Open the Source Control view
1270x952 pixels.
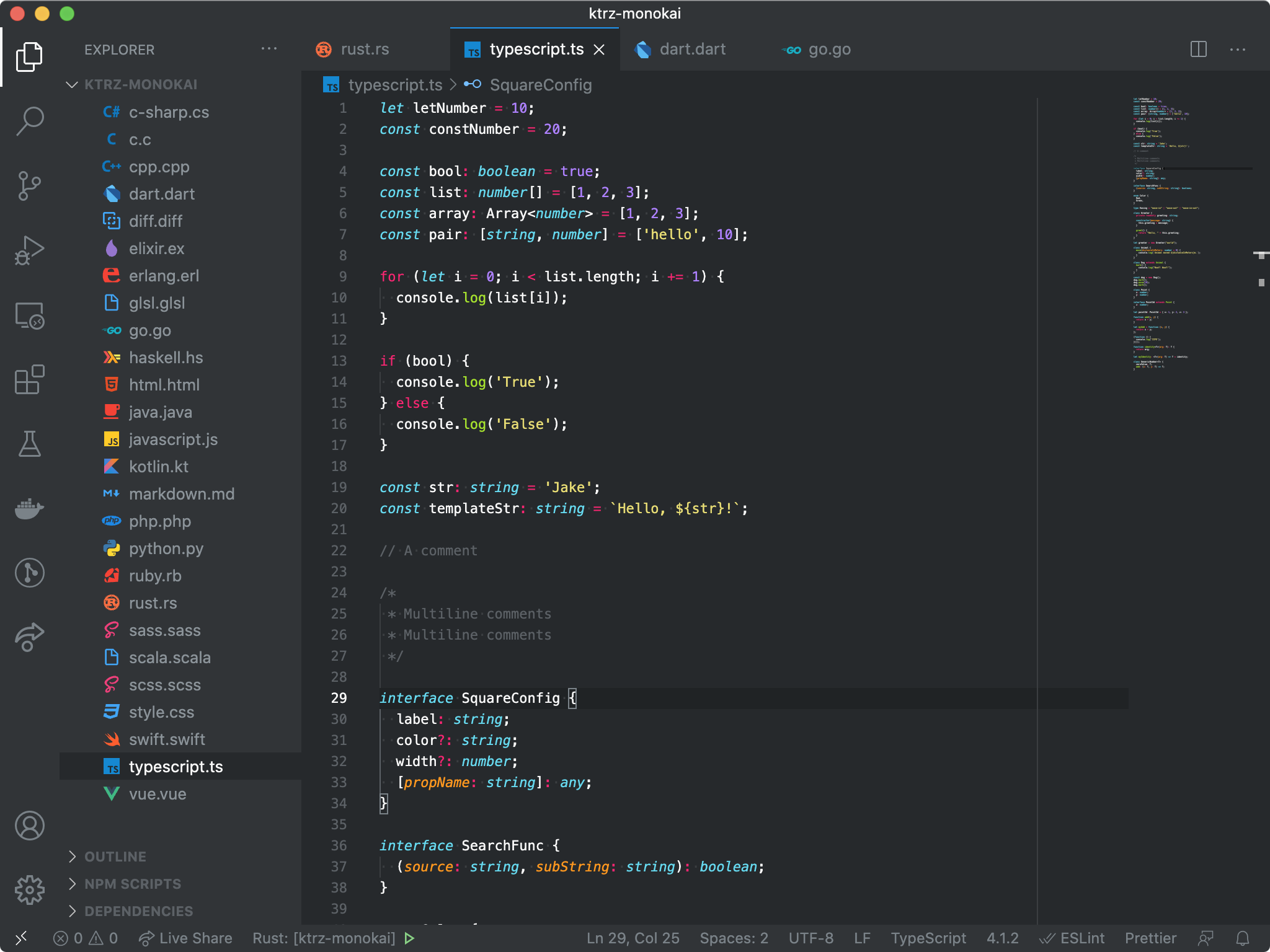(29, 185)
